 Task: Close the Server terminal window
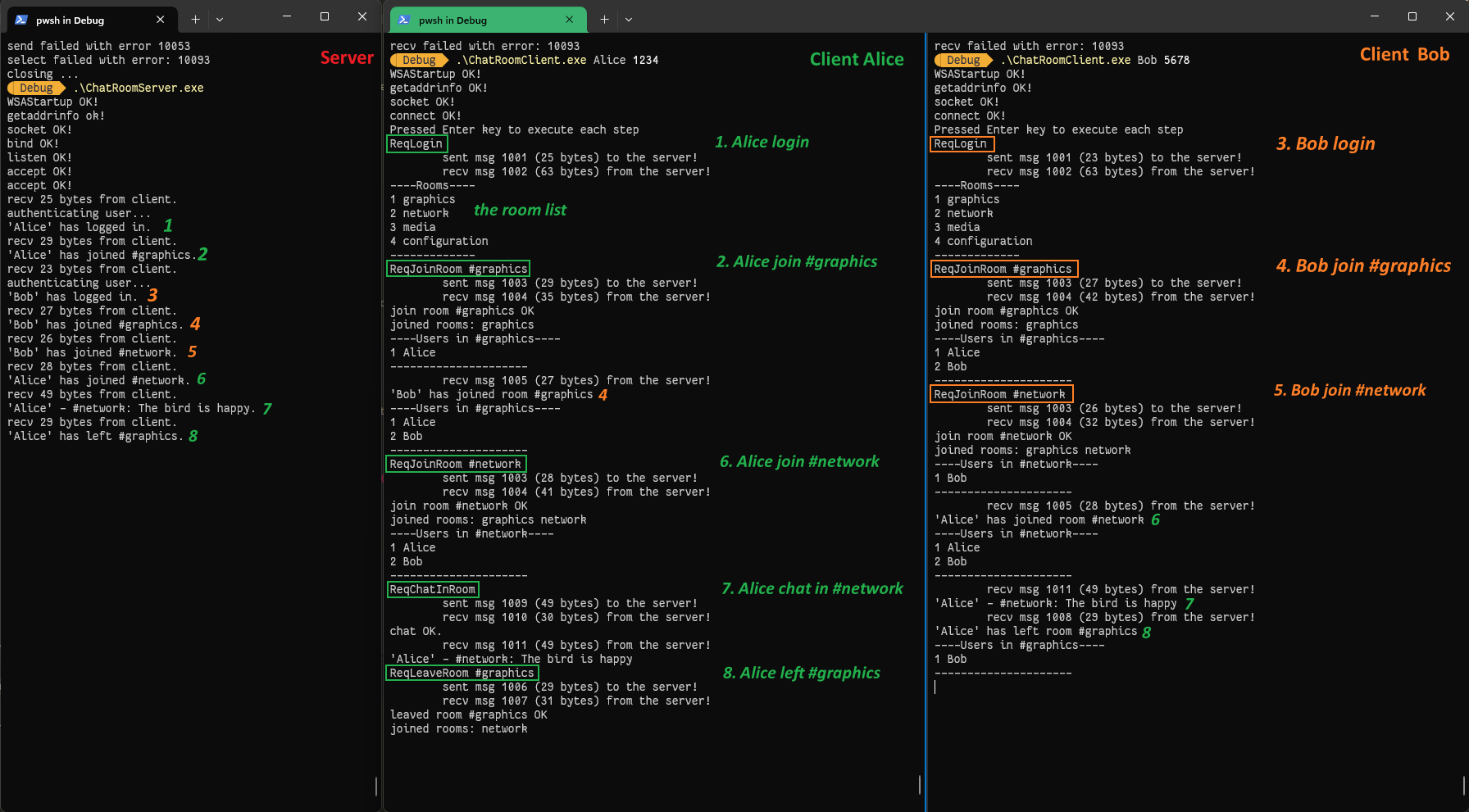362,16
